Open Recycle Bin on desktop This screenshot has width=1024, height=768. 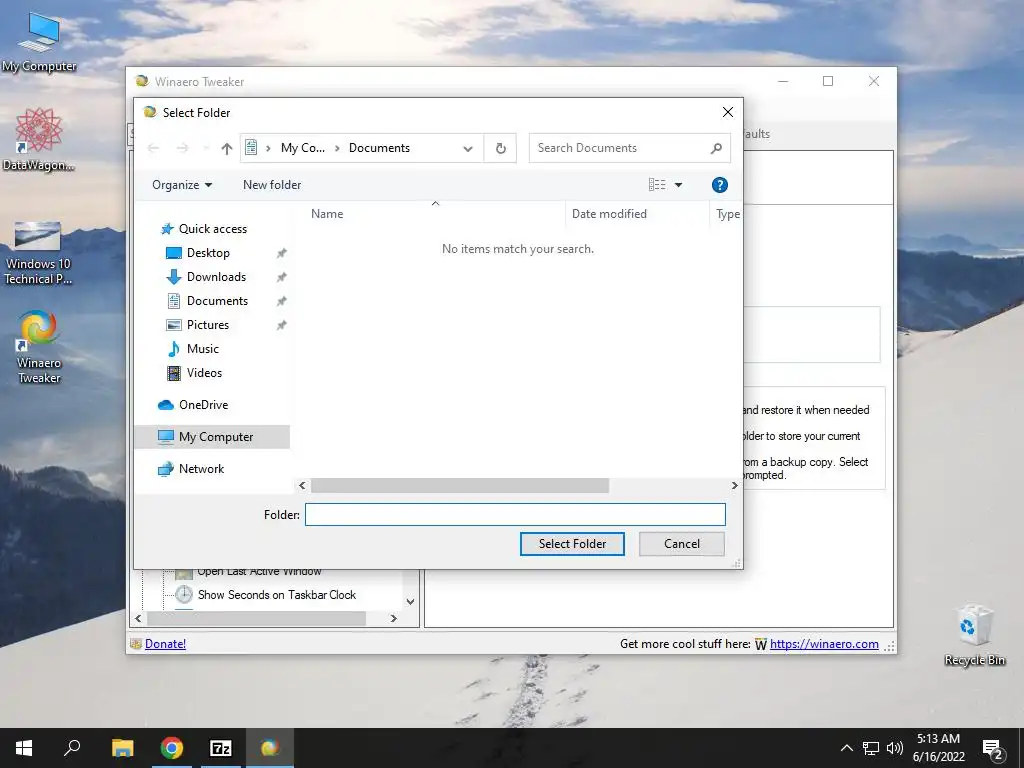pos(974,635)
